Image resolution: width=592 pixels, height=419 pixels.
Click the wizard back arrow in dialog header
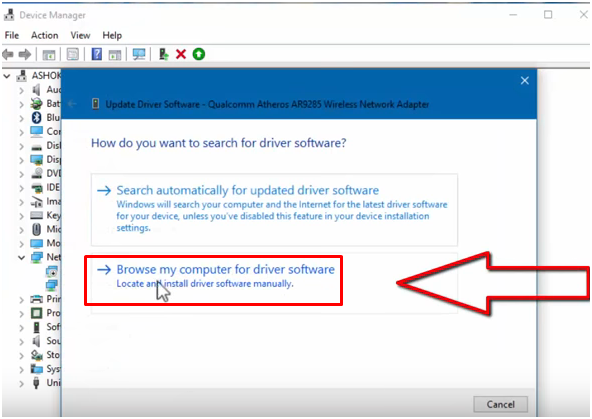[72, 104]
